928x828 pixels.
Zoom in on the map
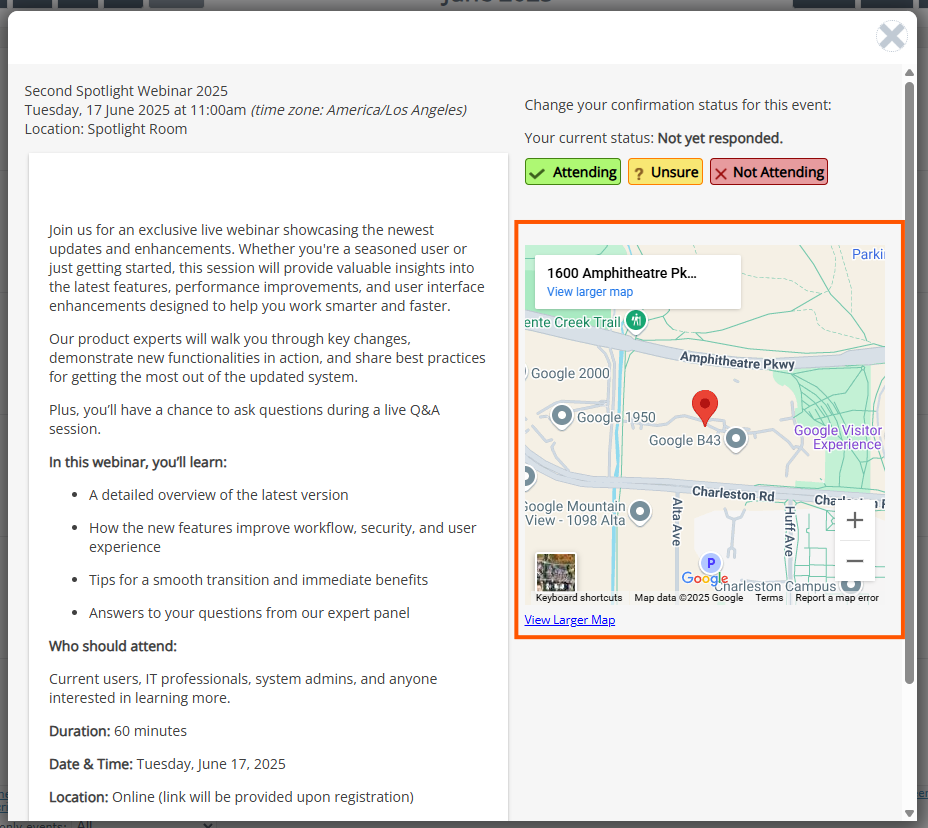click(x=854, y=520)
